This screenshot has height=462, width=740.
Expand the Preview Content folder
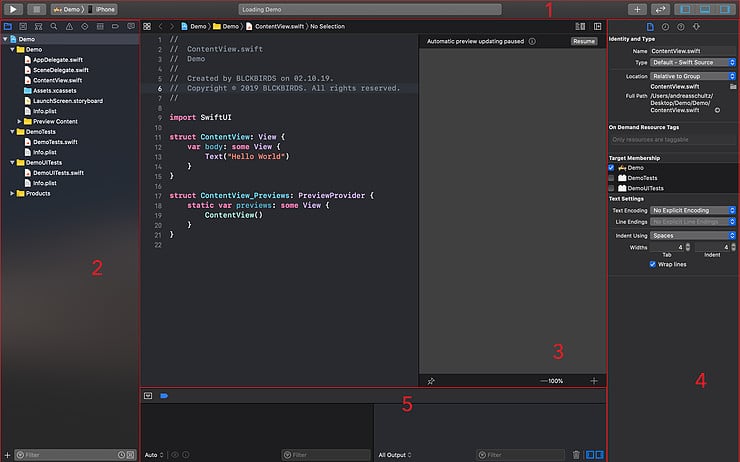pyautogui.click(x=20, y=120)
